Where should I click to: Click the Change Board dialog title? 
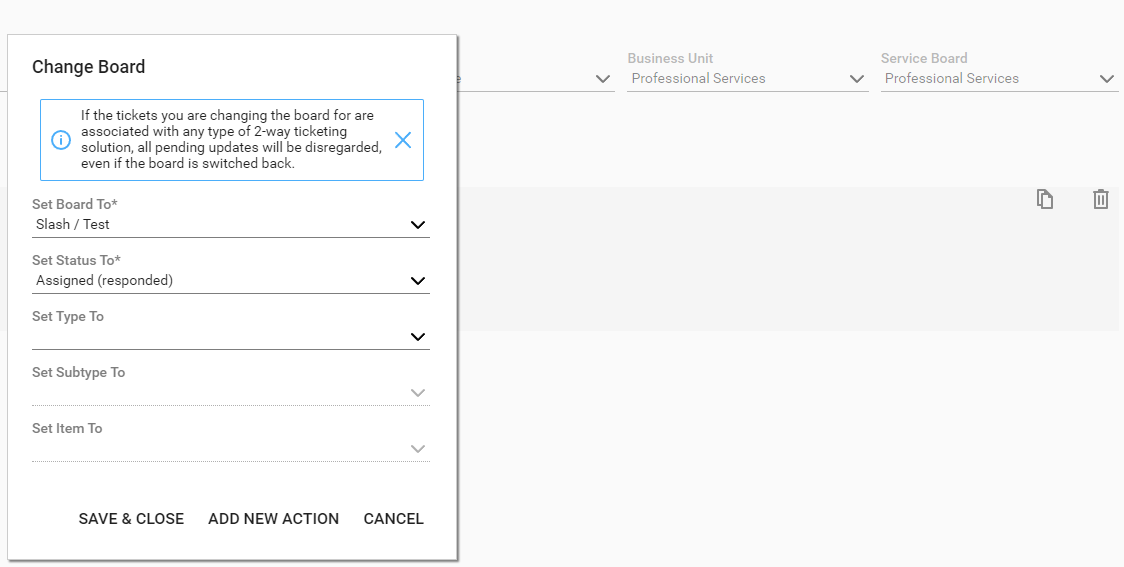89,67
